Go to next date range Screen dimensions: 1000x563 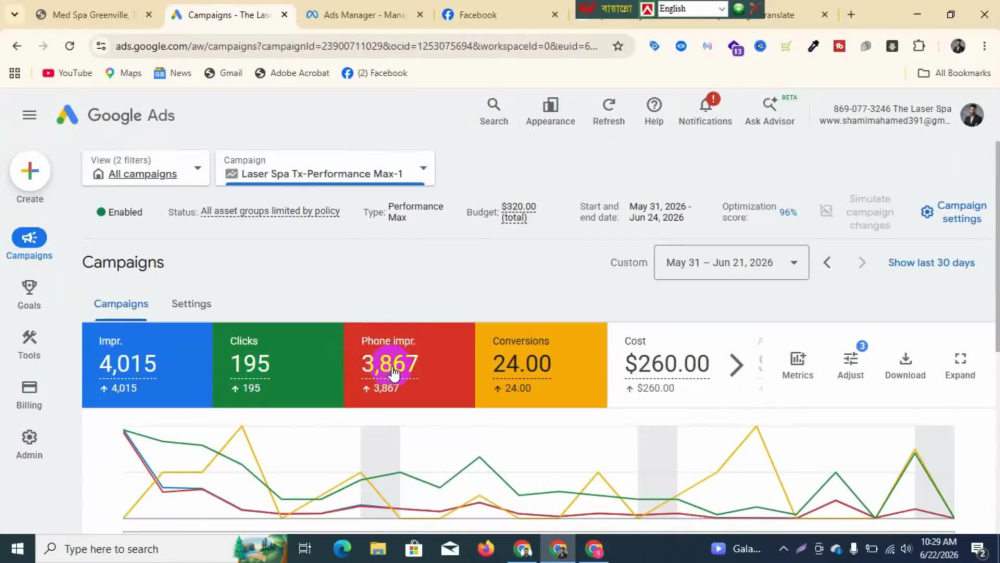(862, 262)
